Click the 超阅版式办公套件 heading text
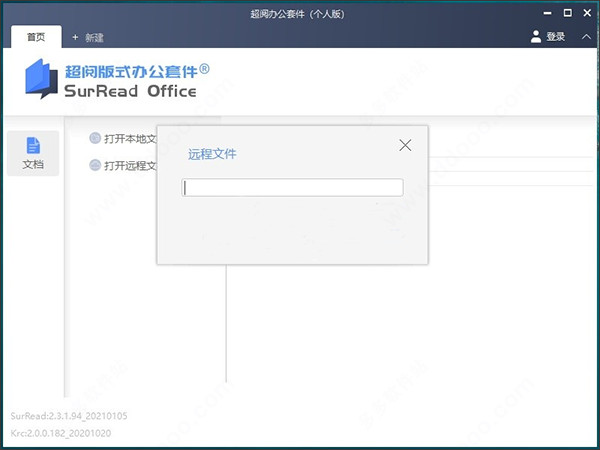Screen dimensions: 600x450 click(x=137, y=71)
